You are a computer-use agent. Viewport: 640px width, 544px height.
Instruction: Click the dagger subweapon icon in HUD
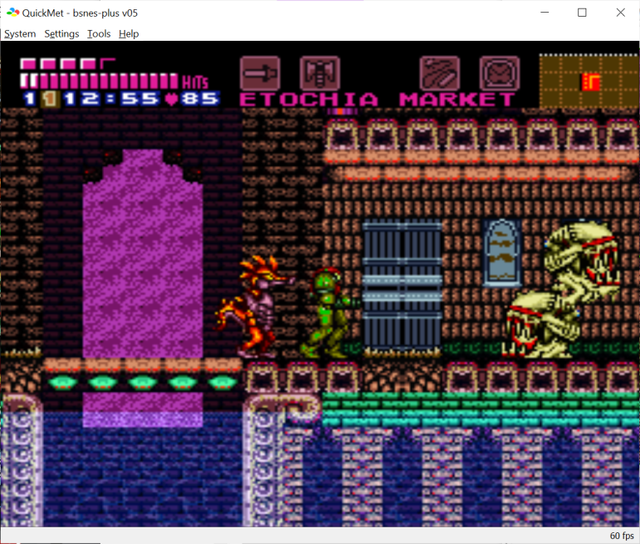[x=260, y=73]
